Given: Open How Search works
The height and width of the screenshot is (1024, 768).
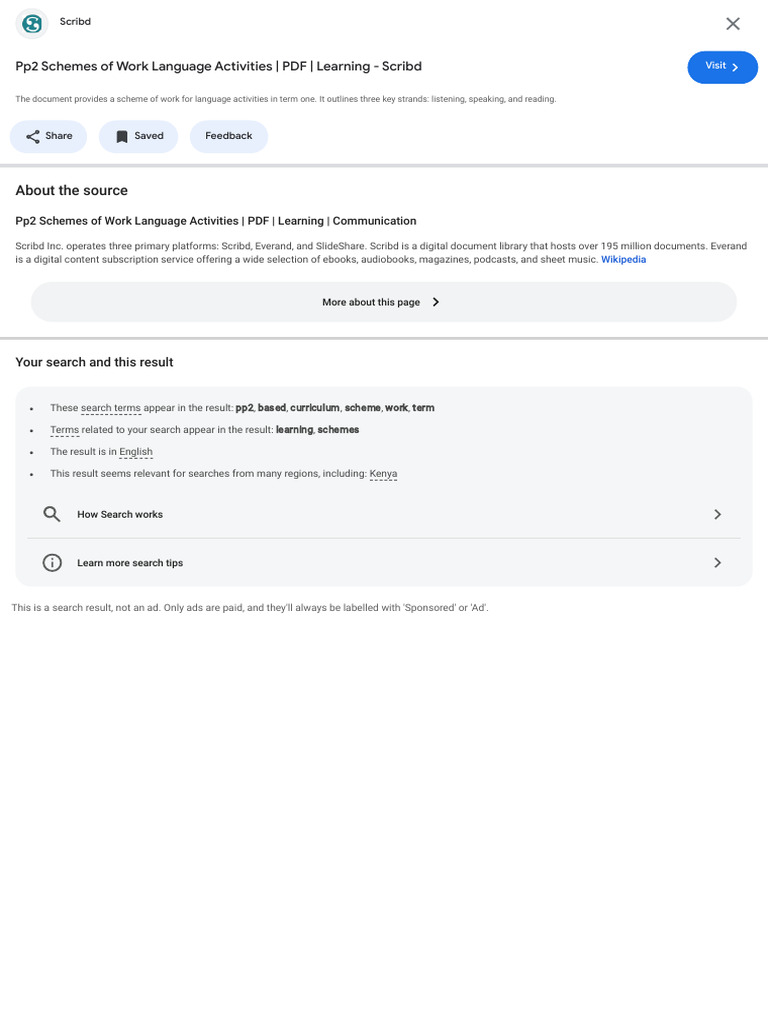Looking at the screenshot, I should 120,514.
